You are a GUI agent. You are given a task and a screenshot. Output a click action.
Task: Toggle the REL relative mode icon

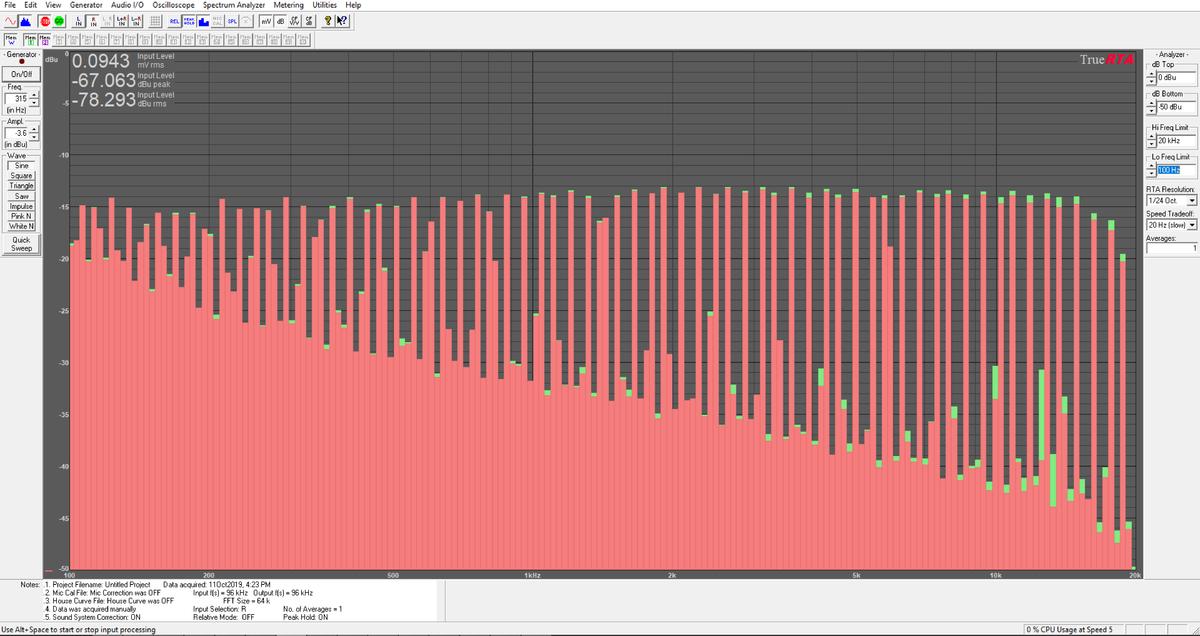[174, 21]
